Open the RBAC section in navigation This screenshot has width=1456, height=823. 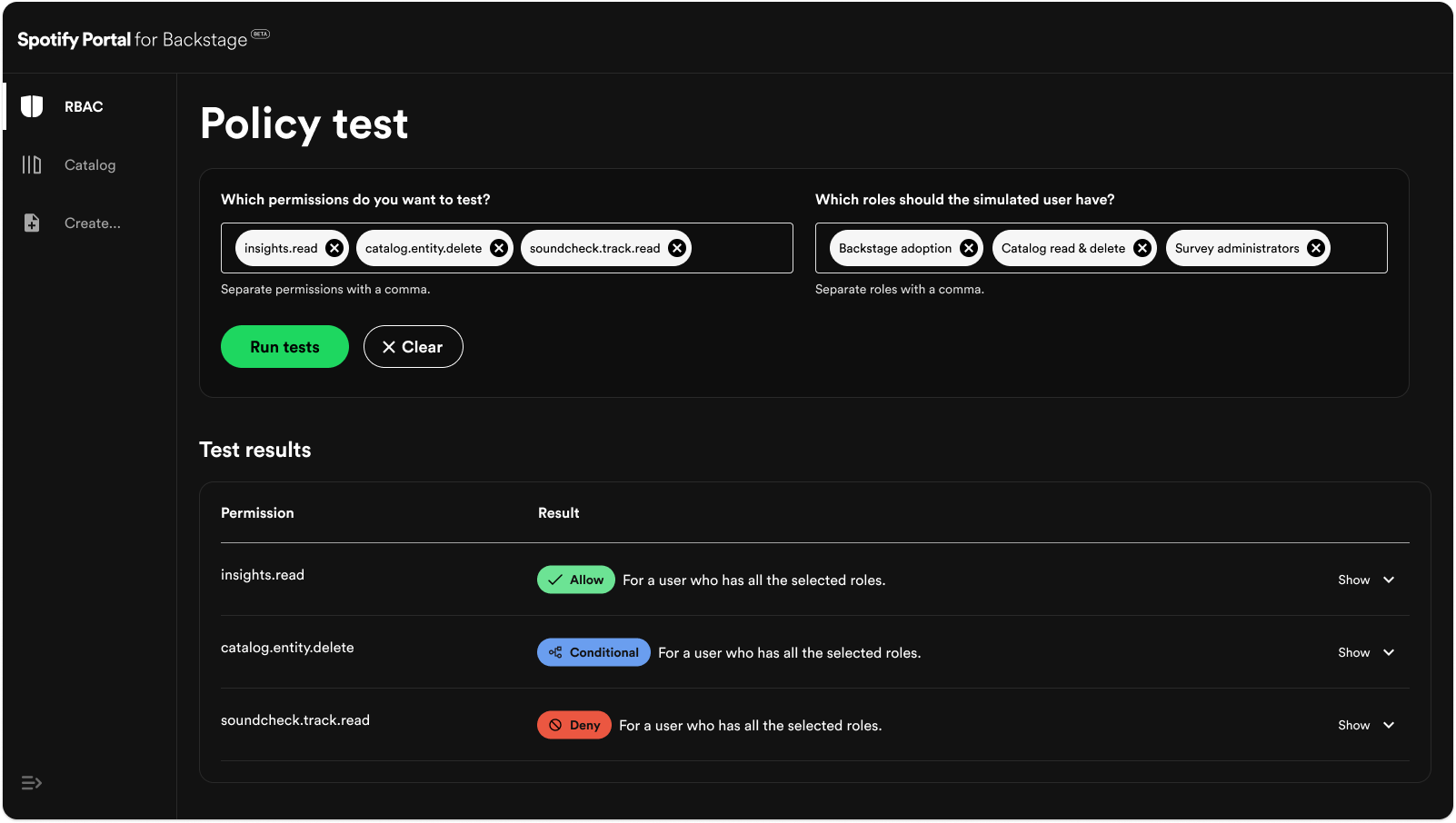83,106
